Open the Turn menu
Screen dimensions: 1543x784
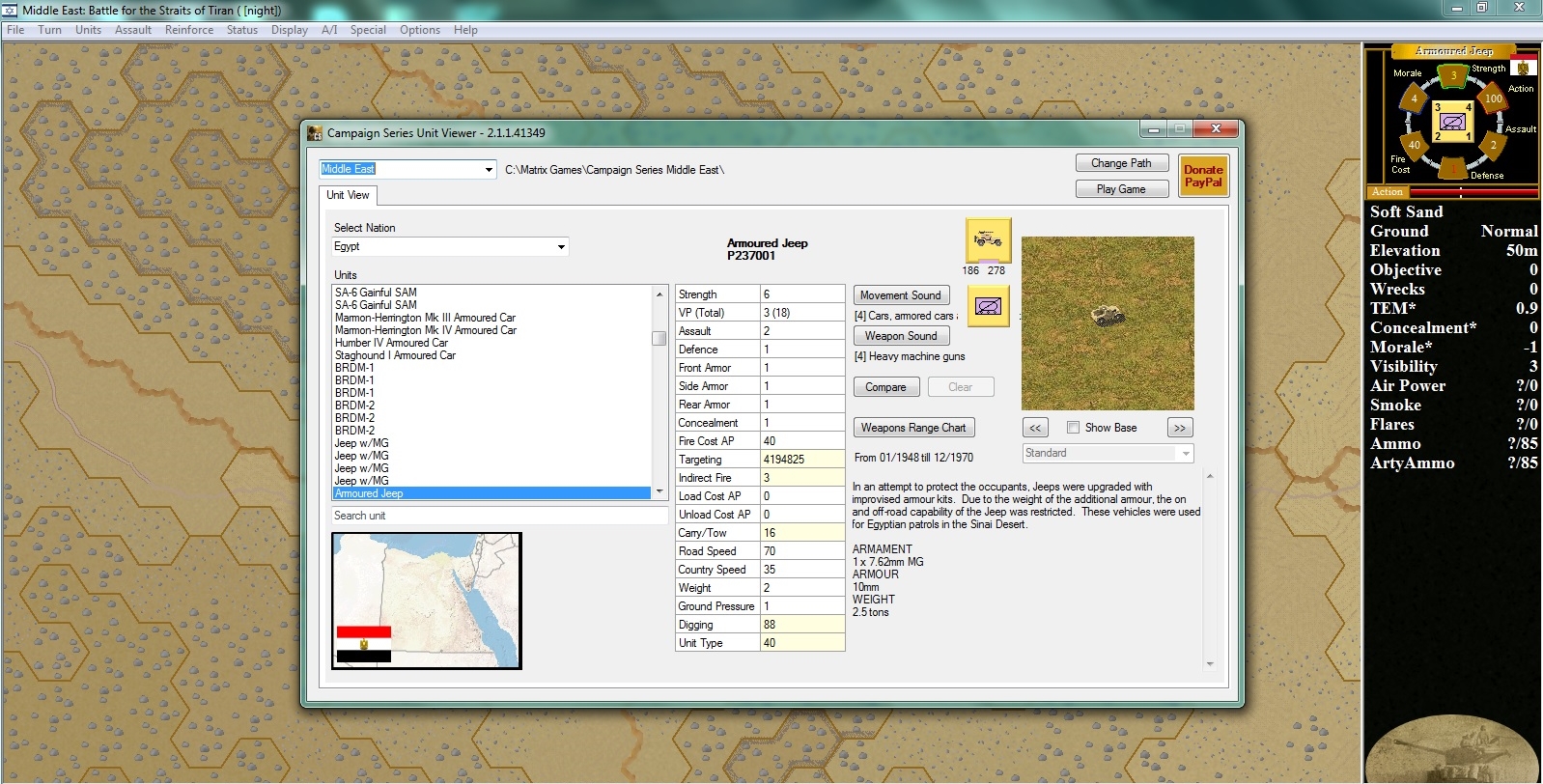50,30
